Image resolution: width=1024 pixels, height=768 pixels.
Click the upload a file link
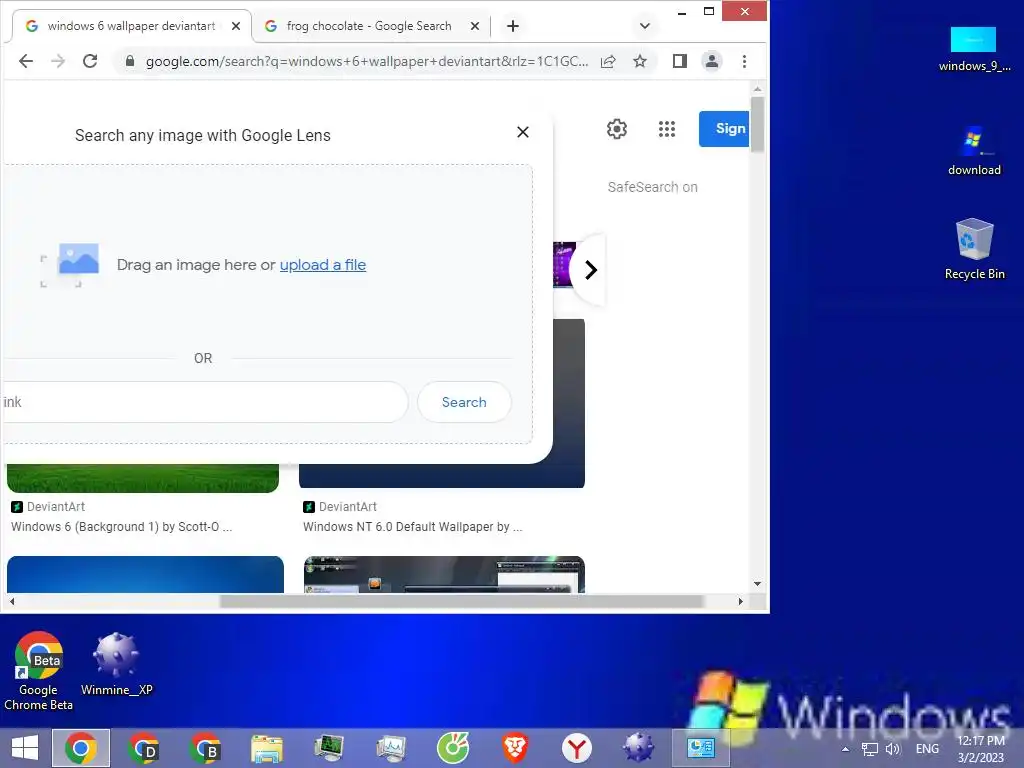pyautogui.click(x=323, y=264)
